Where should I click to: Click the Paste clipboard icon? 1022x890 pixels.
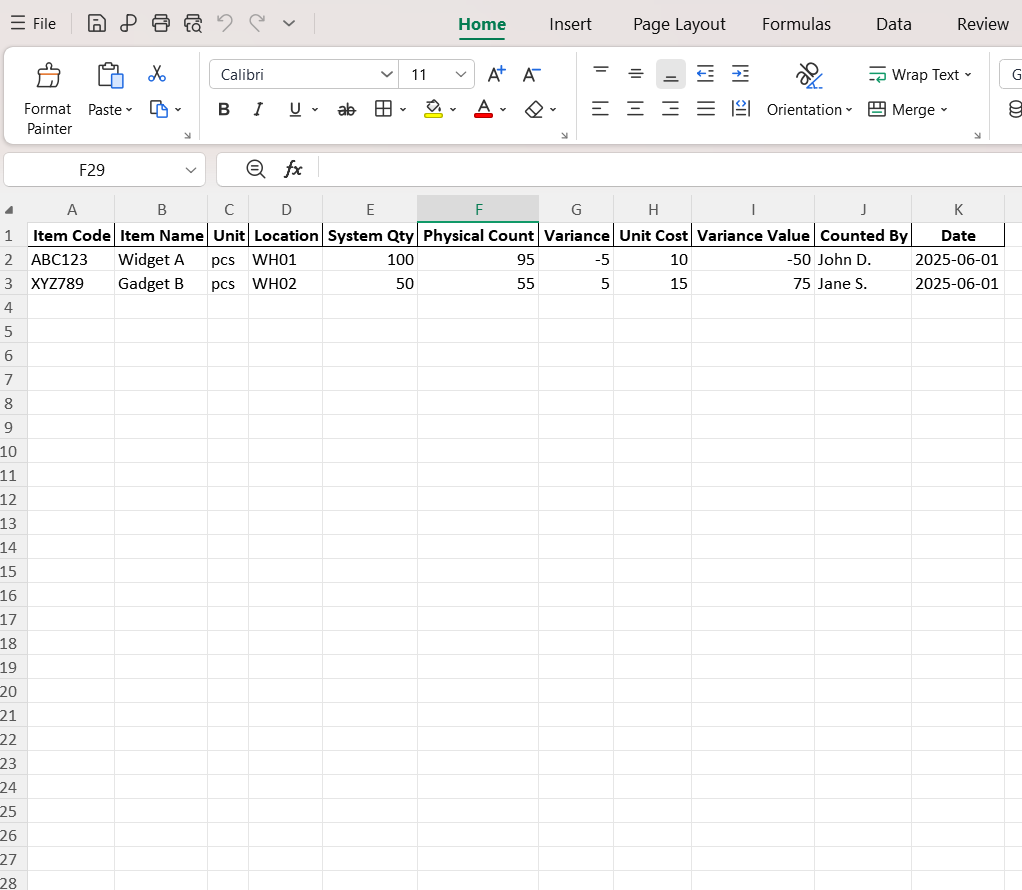[x=110, y=75]
